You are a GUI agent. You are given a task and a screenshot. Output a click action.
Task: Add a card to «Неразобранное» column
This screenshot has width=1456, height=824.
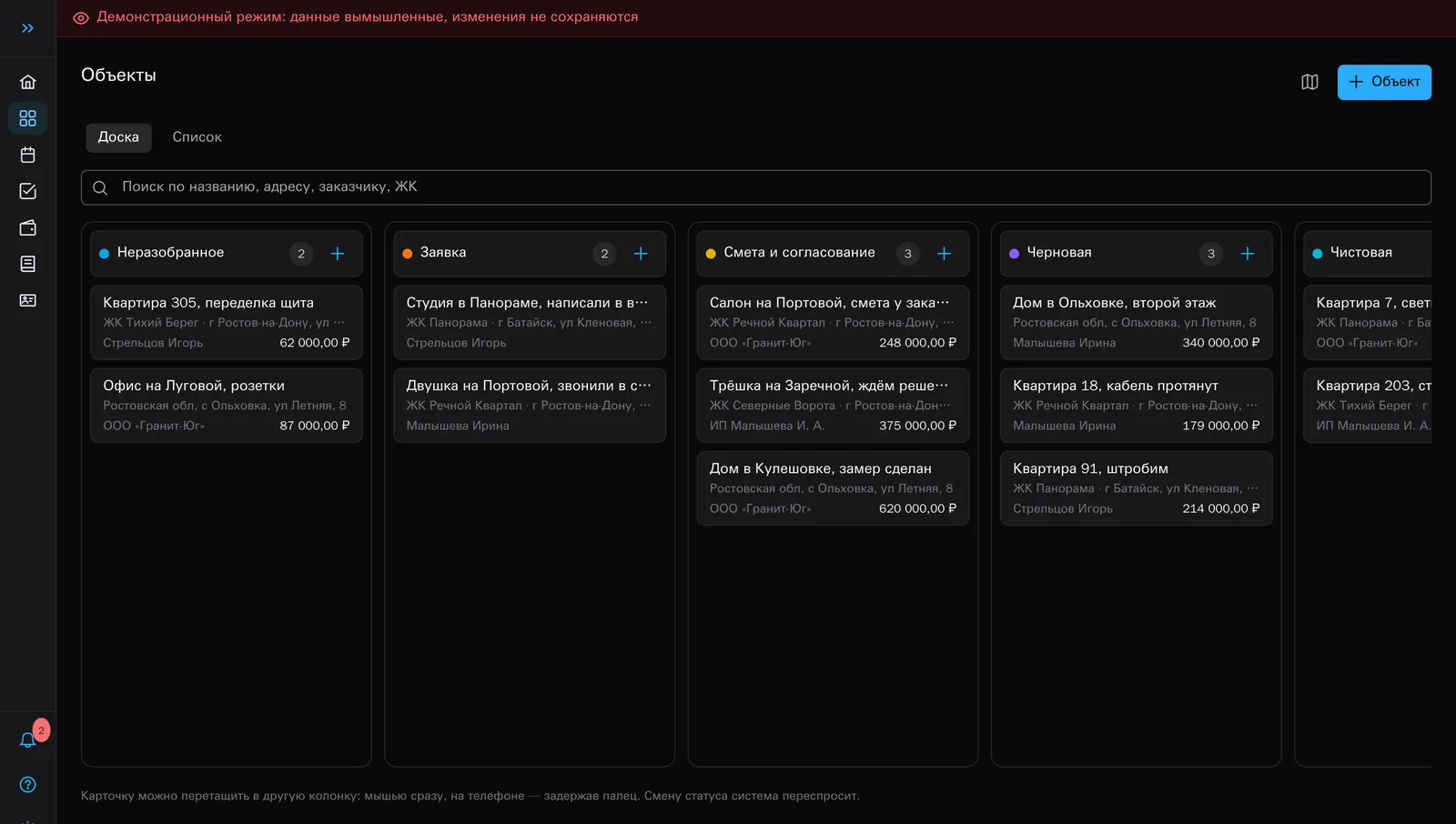click(x=338, y=254)
